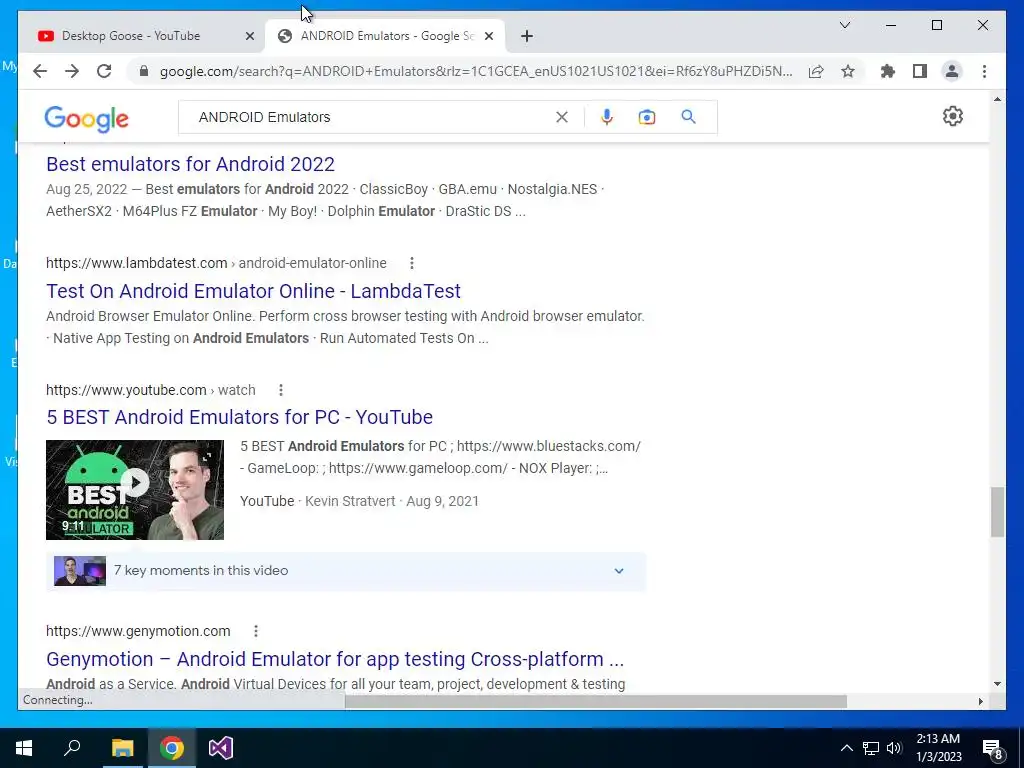This screenshot has width=1024, height=768.
Task: Bookmark this page with the star icon
Action: [x=848, y=71]
